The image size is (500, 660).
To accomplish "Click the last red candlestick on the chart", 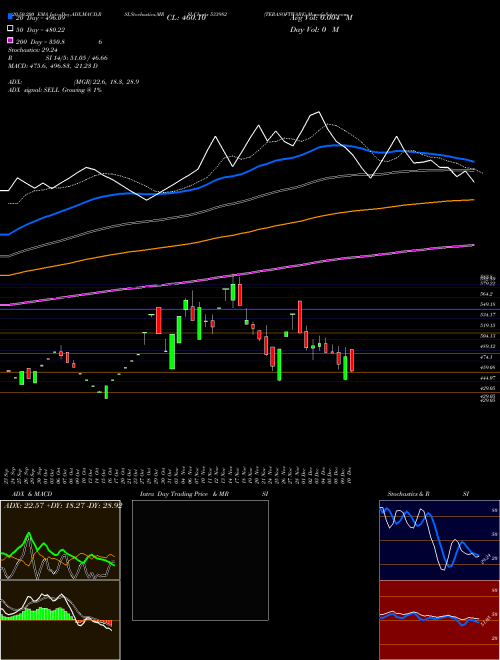I will (352, 360).
